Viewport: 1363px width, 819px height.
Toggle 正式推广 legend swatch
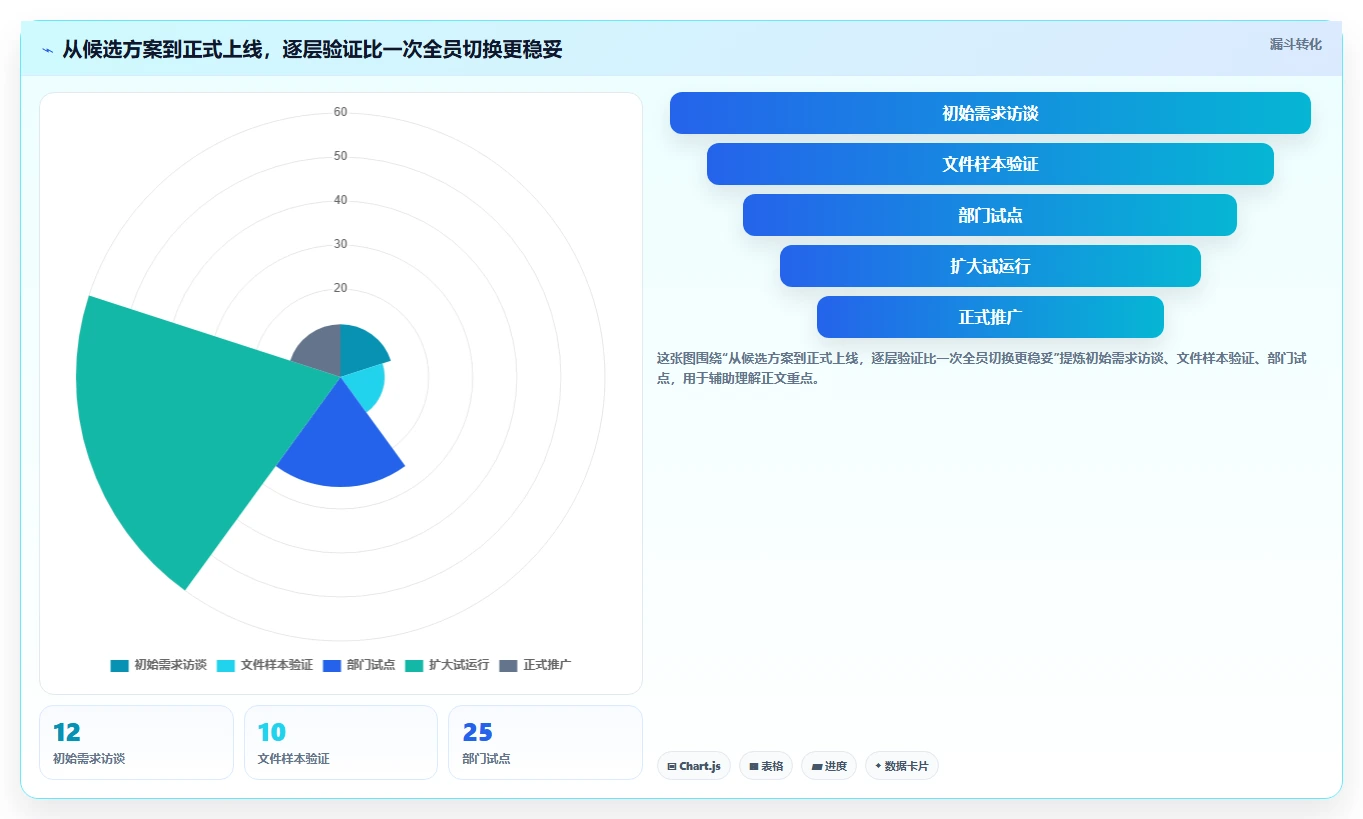(x=509, y=665)
